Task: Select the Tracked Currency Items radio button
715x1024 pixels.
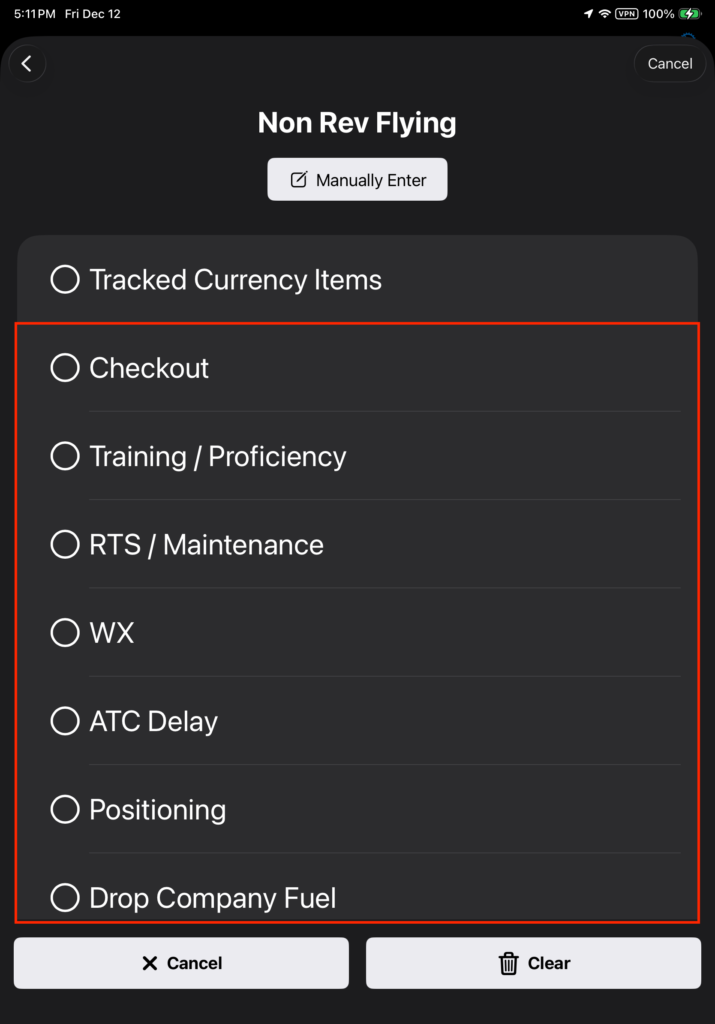Action: click(65, 280)
